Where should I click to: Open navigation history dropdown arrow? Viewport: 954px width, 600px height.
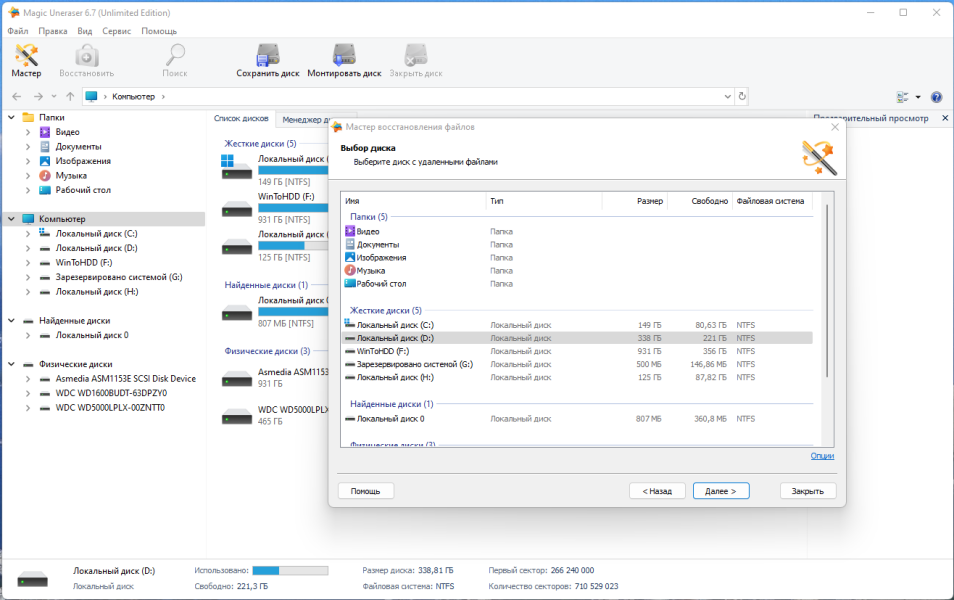coord(54,96)
